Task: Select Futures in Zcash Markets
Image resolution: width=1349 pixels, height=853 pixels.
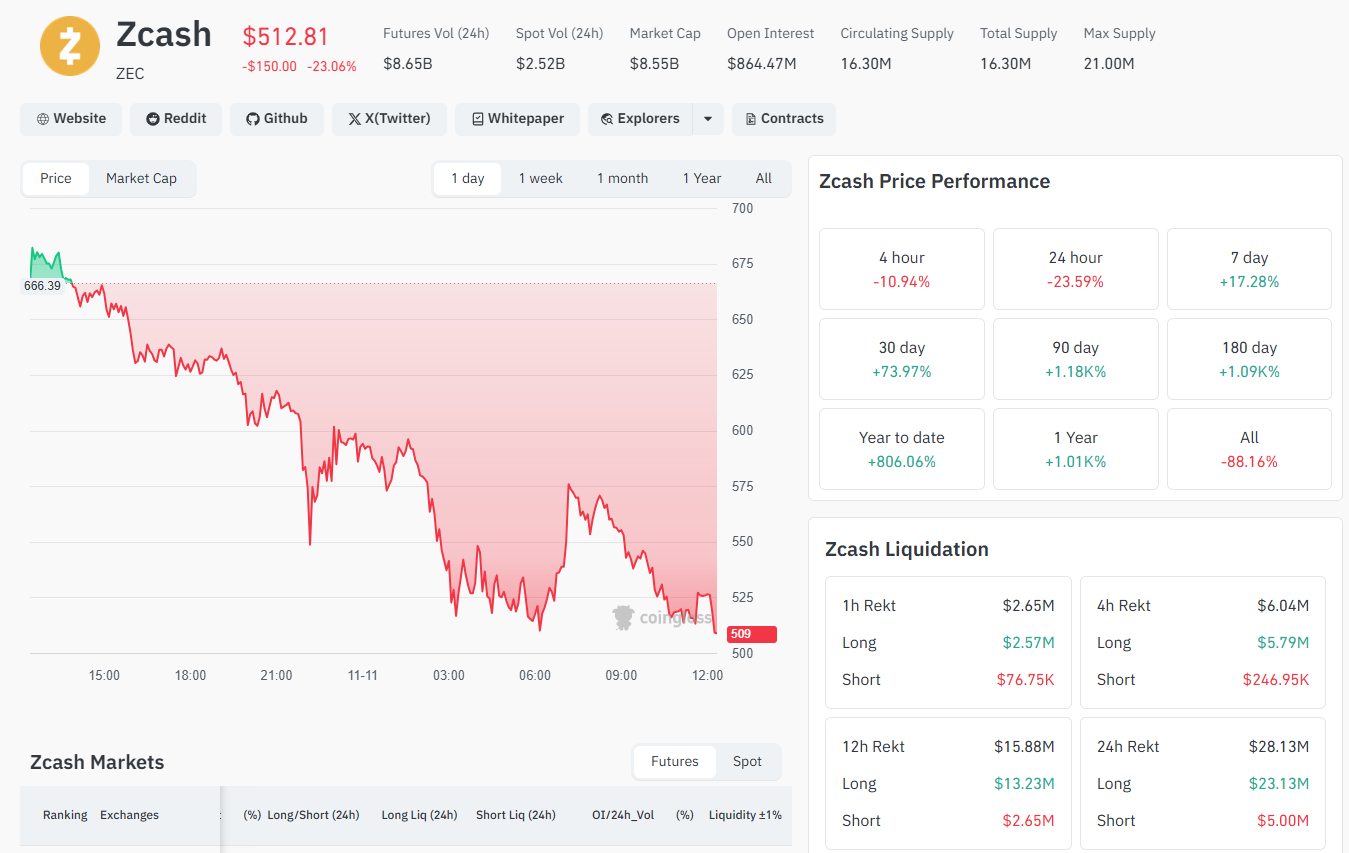Action: [x=674, y=762]
